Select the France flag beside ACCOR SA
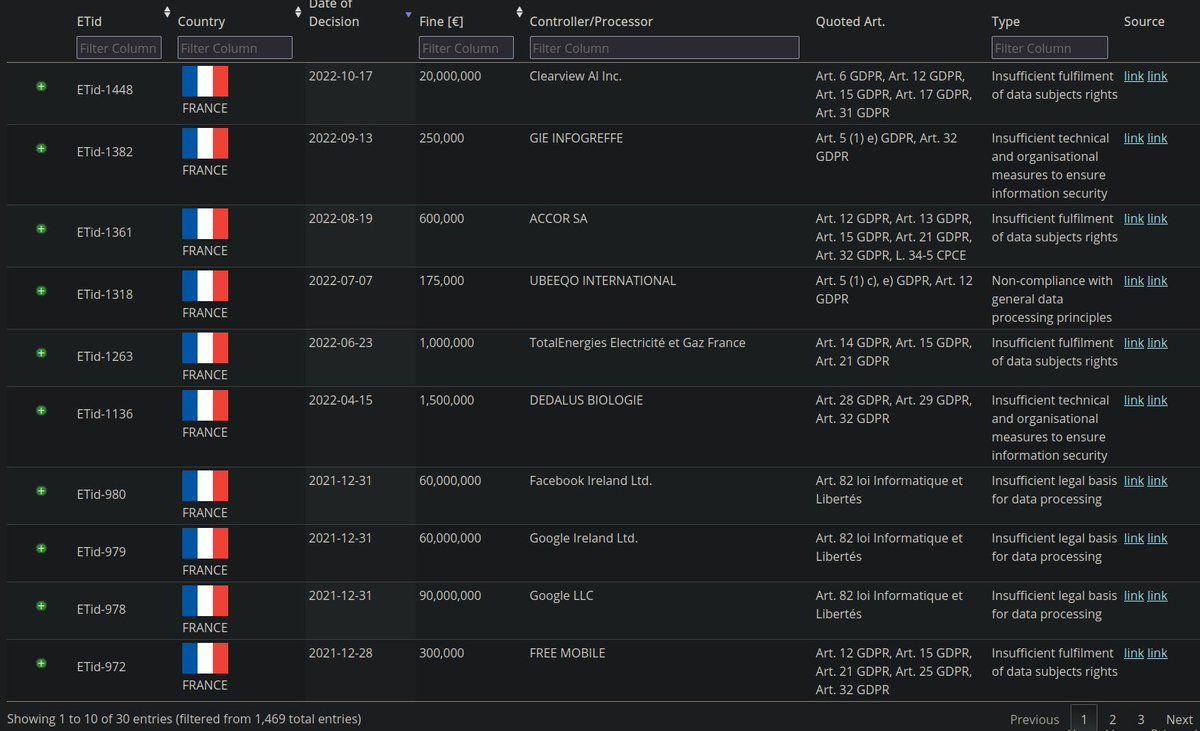Image resolution: width=1200 pixels, height=731 pixels. [205, 224]
